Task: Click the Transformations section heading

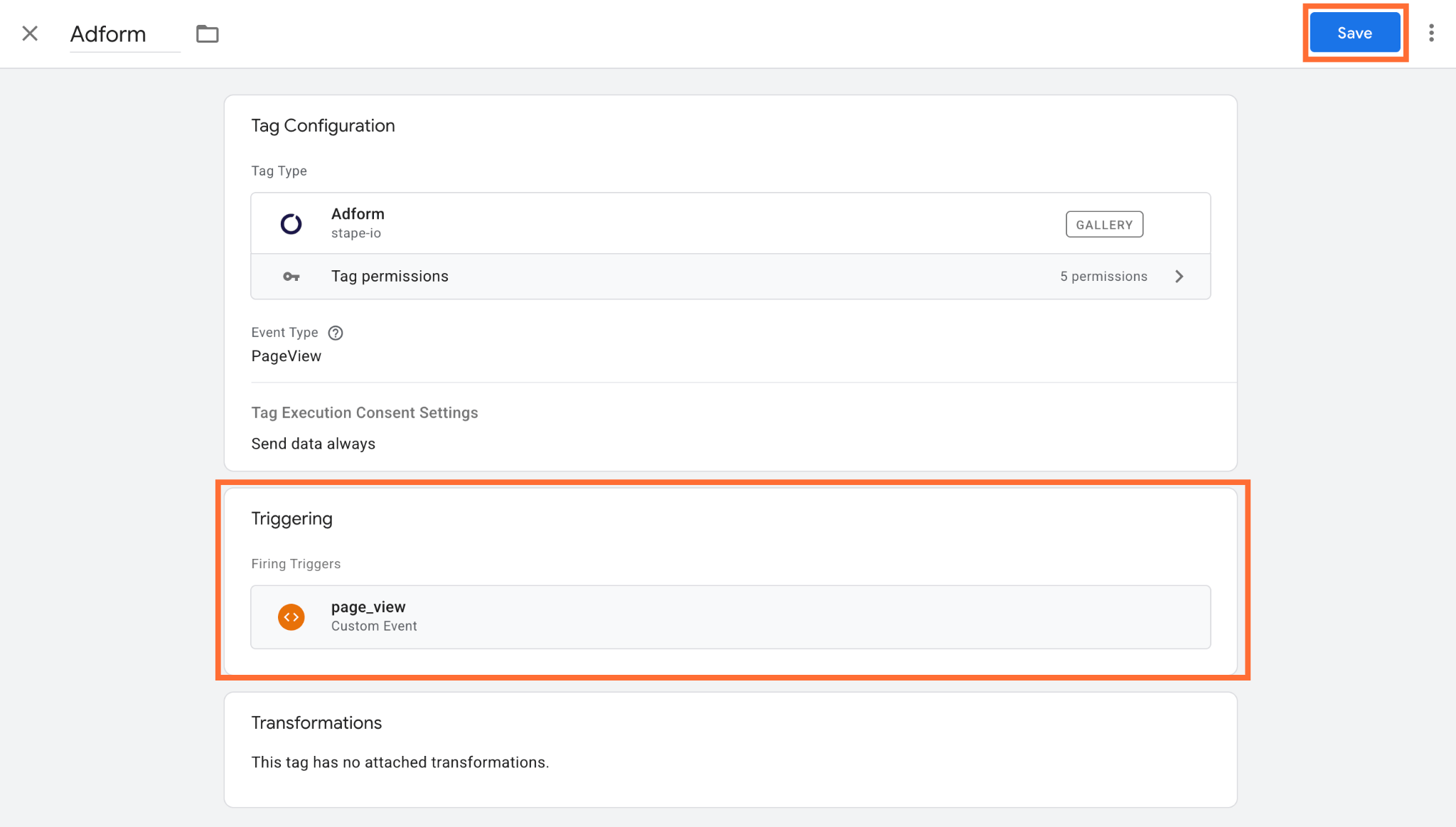Action: pos(316,723)
